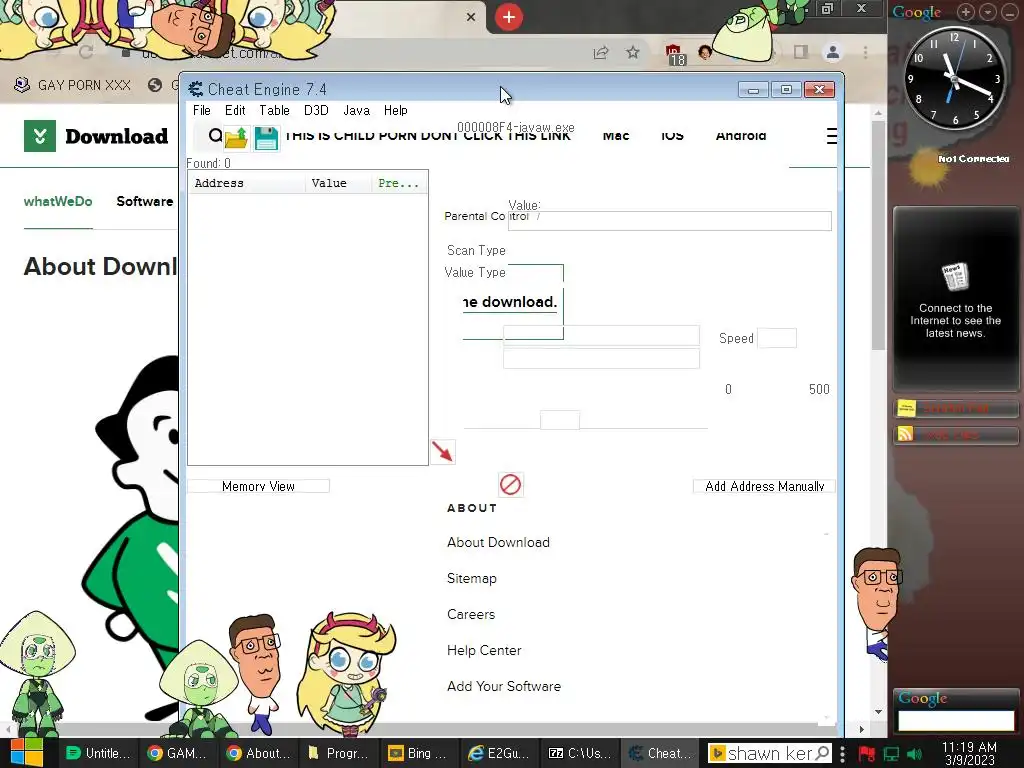Image resolution: width=1024 pixels, height=768 pixels.
Task: Switch to the Bing taskbar item
Action: pos(419,753)
